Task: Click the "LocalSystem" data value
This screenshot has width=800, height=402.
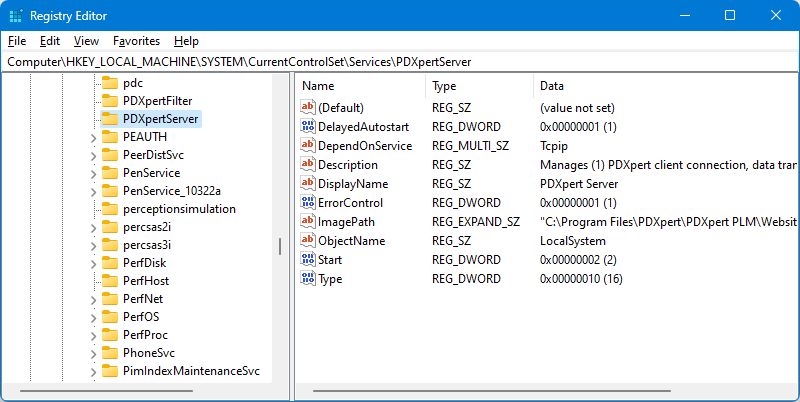Action: coord(572,241)
